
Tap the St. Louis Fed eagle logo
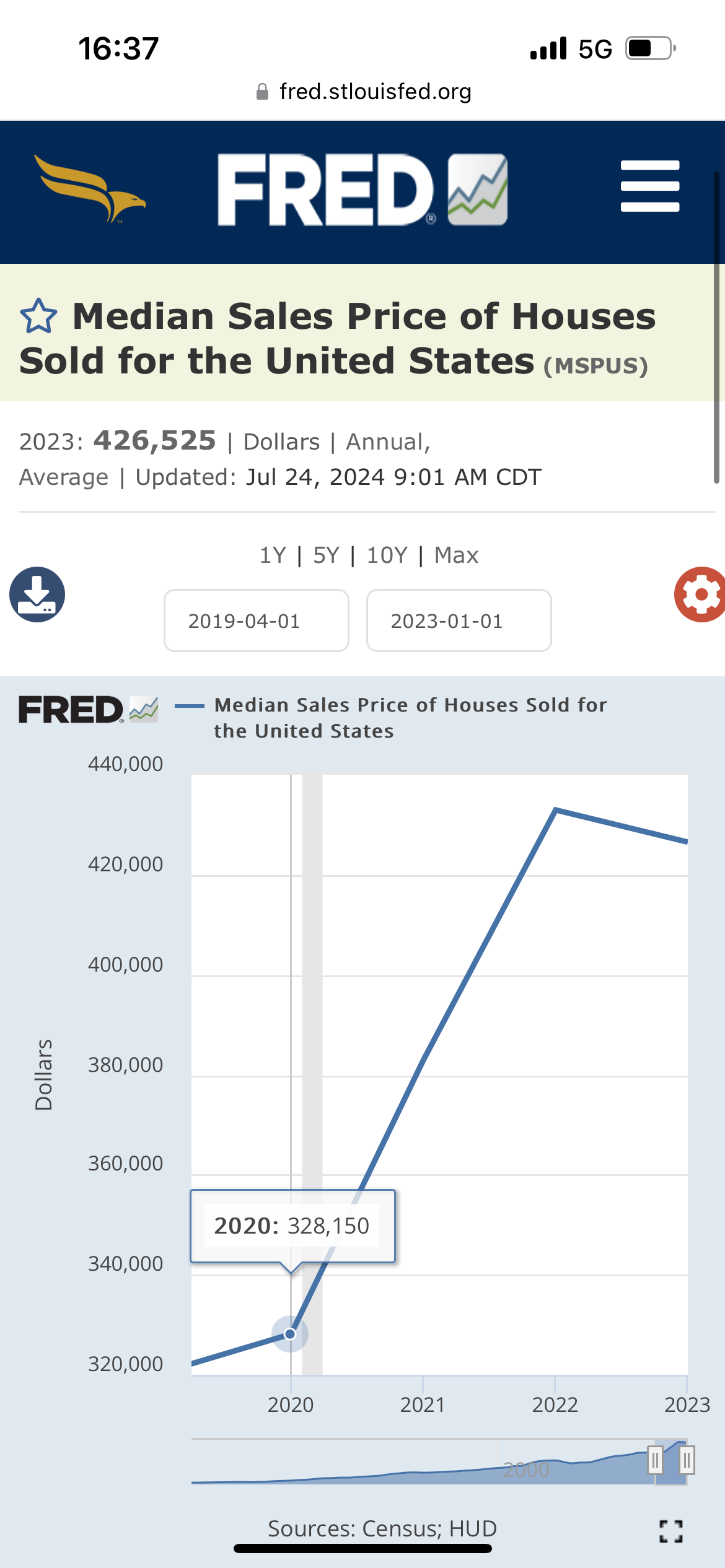click(90, 189)
